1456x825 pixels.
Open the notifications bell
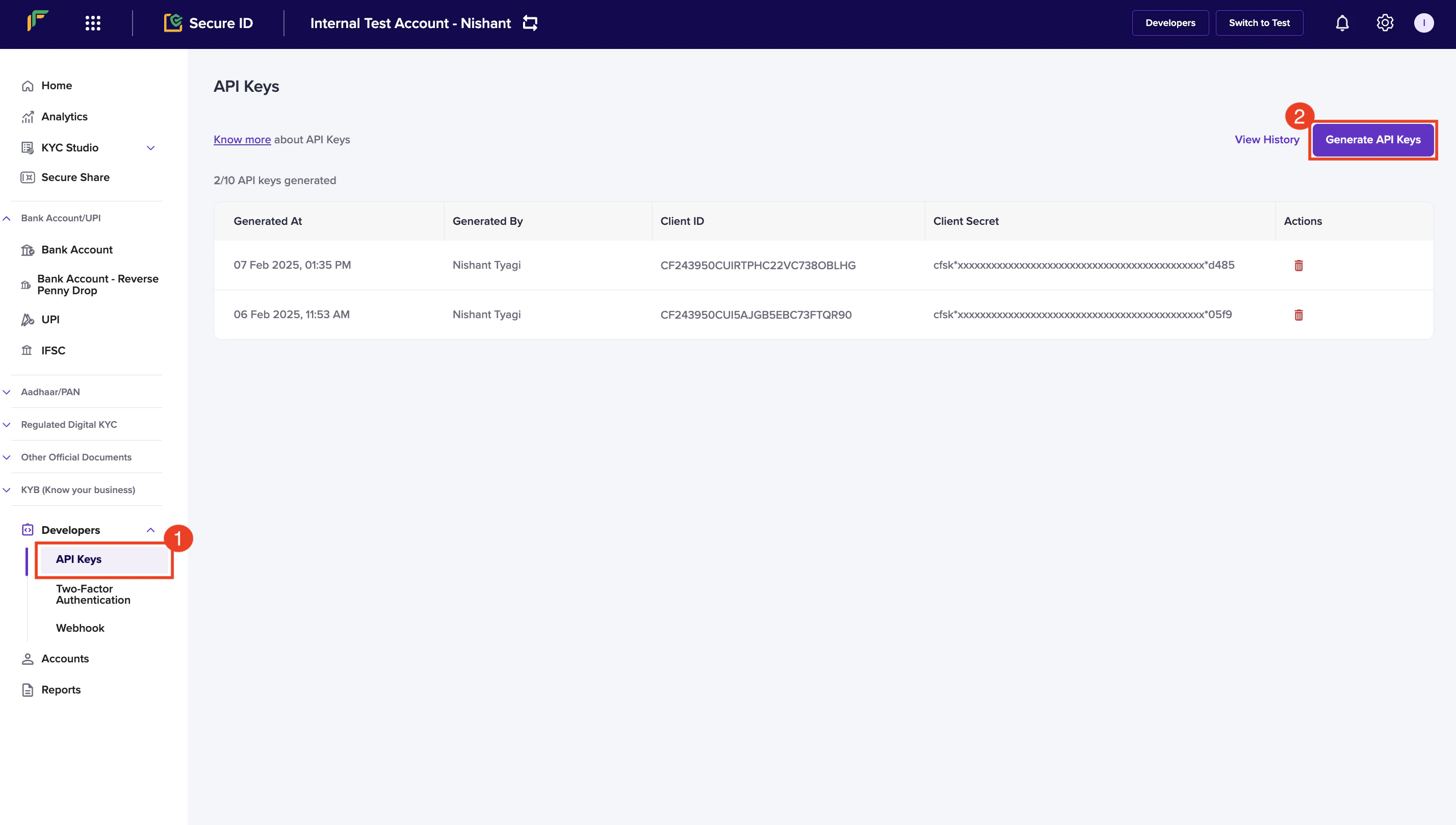click(1342, 23)
